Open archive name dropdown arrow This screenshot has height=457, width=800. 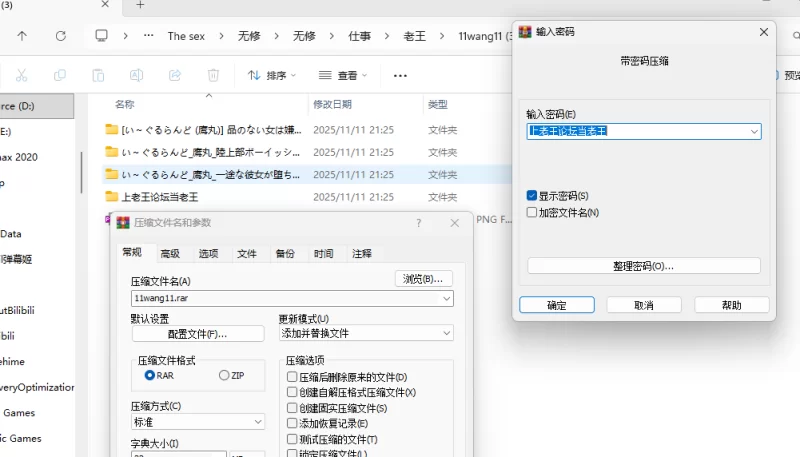pos(446,298)
